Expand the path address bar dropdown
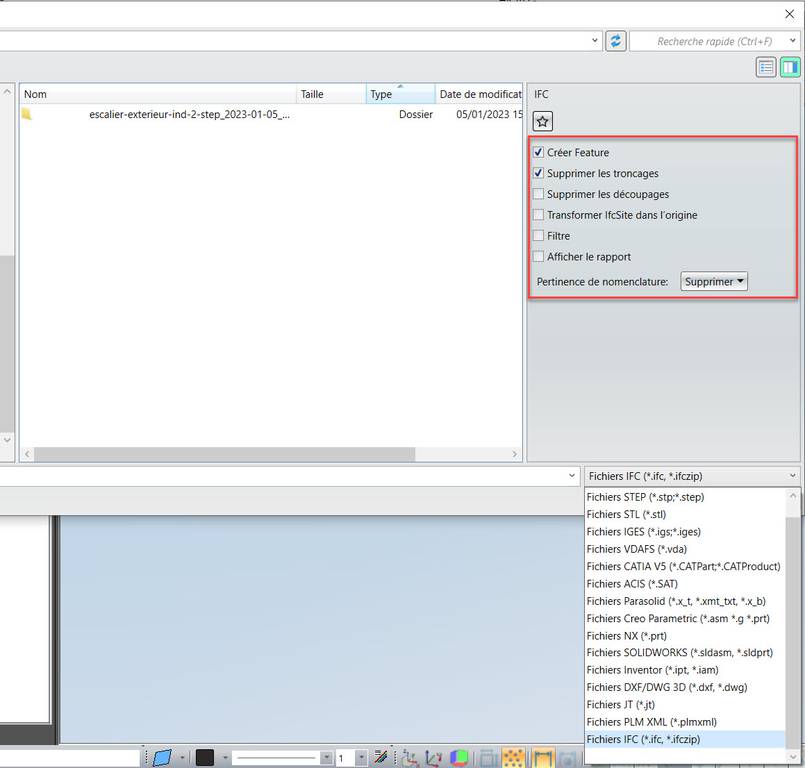 (x=595, y=40)
